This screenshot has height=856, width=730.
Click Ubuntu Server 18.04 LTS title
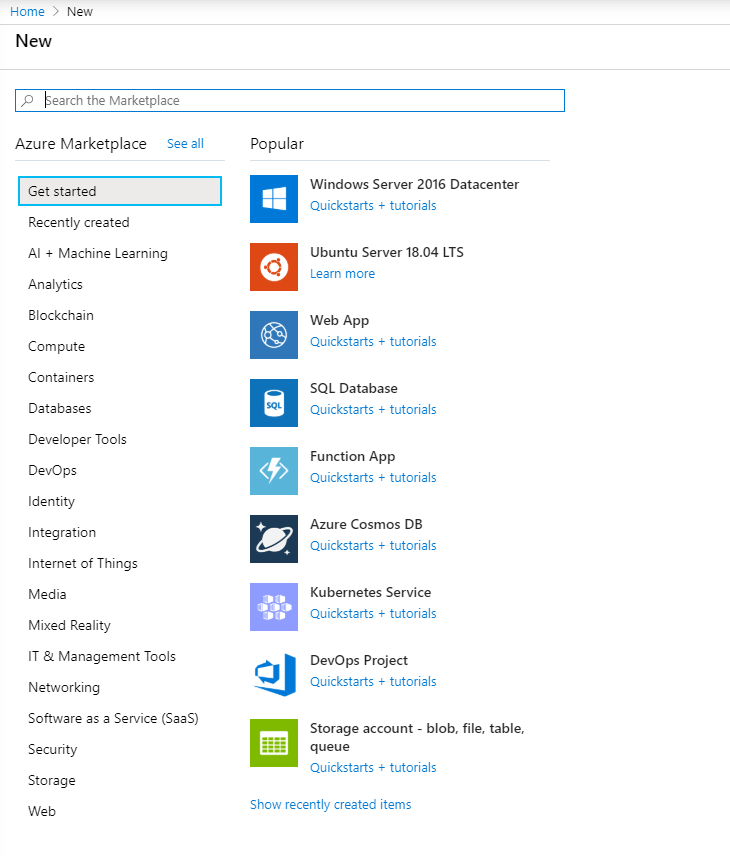[x=387, y=252]
